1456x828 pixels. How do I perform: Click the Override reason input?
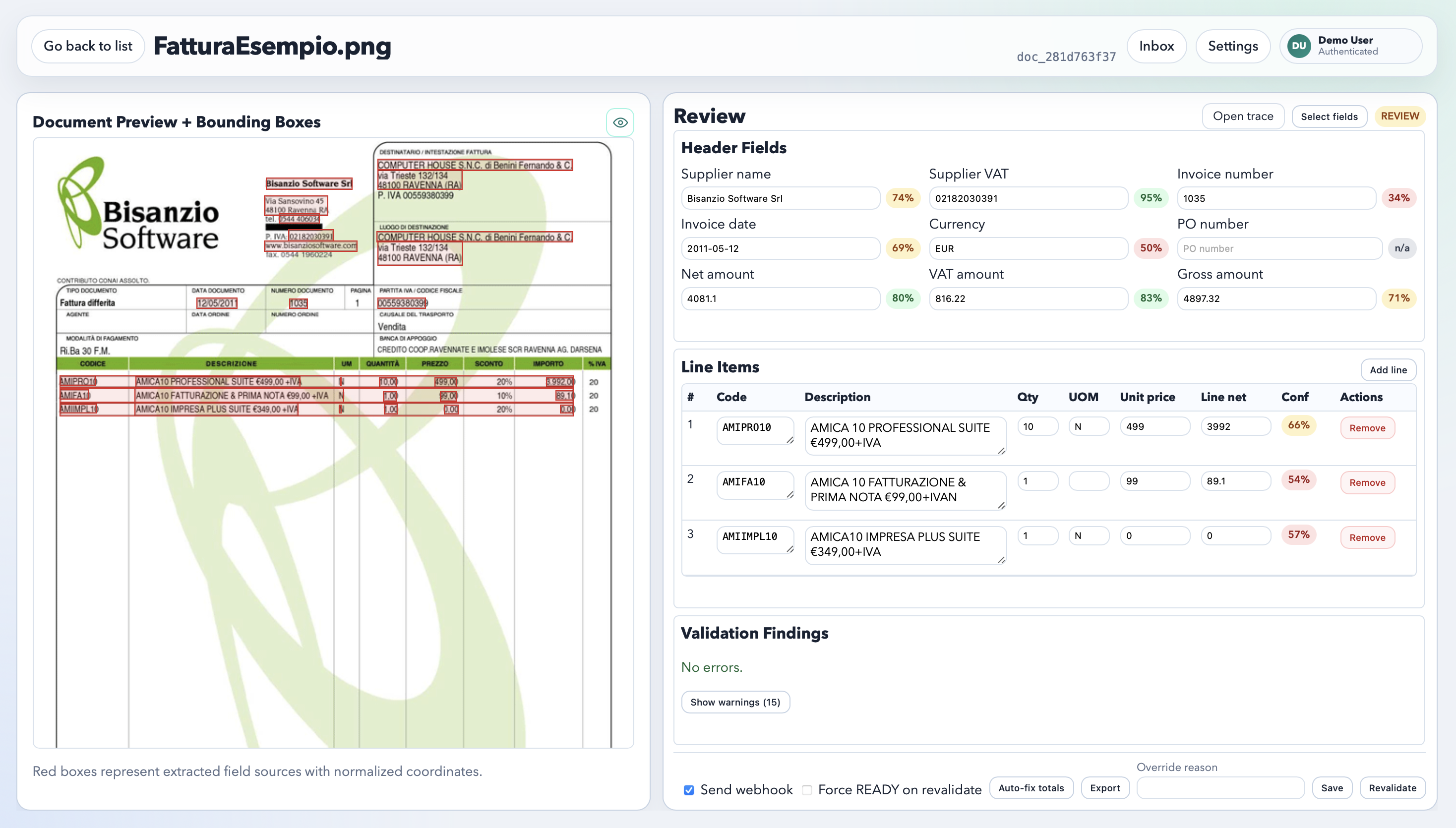(1220, 788)
